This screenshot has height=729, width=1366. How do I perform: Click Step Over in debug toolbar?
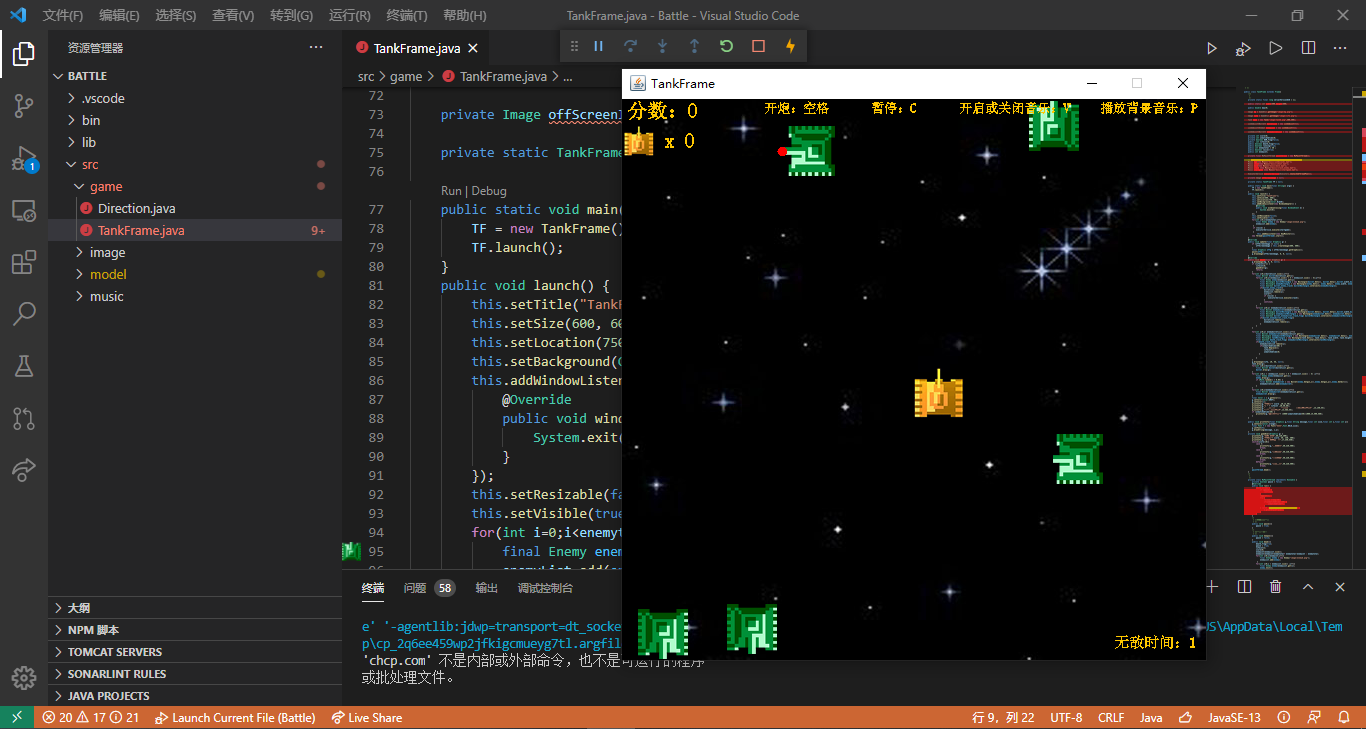[x=630, y=46]
